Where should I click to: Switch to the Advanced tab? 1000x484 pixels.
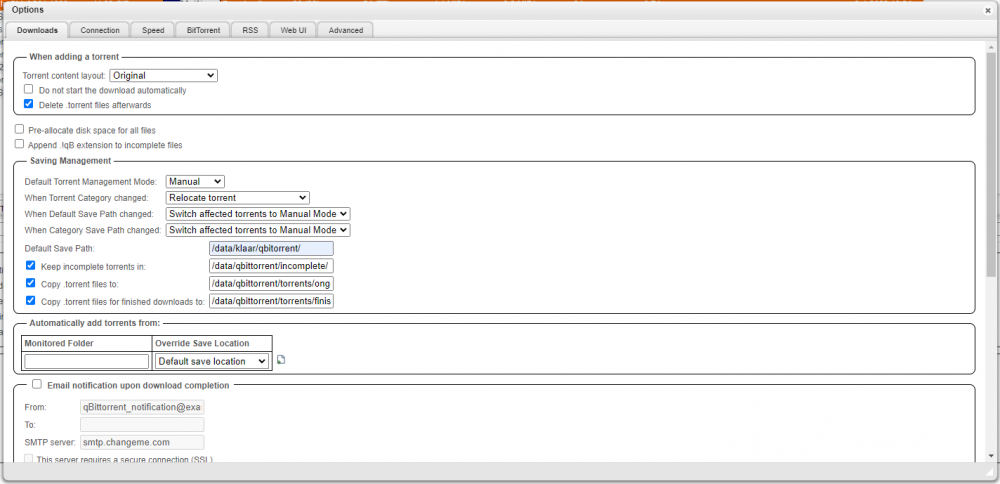(346, 30)
